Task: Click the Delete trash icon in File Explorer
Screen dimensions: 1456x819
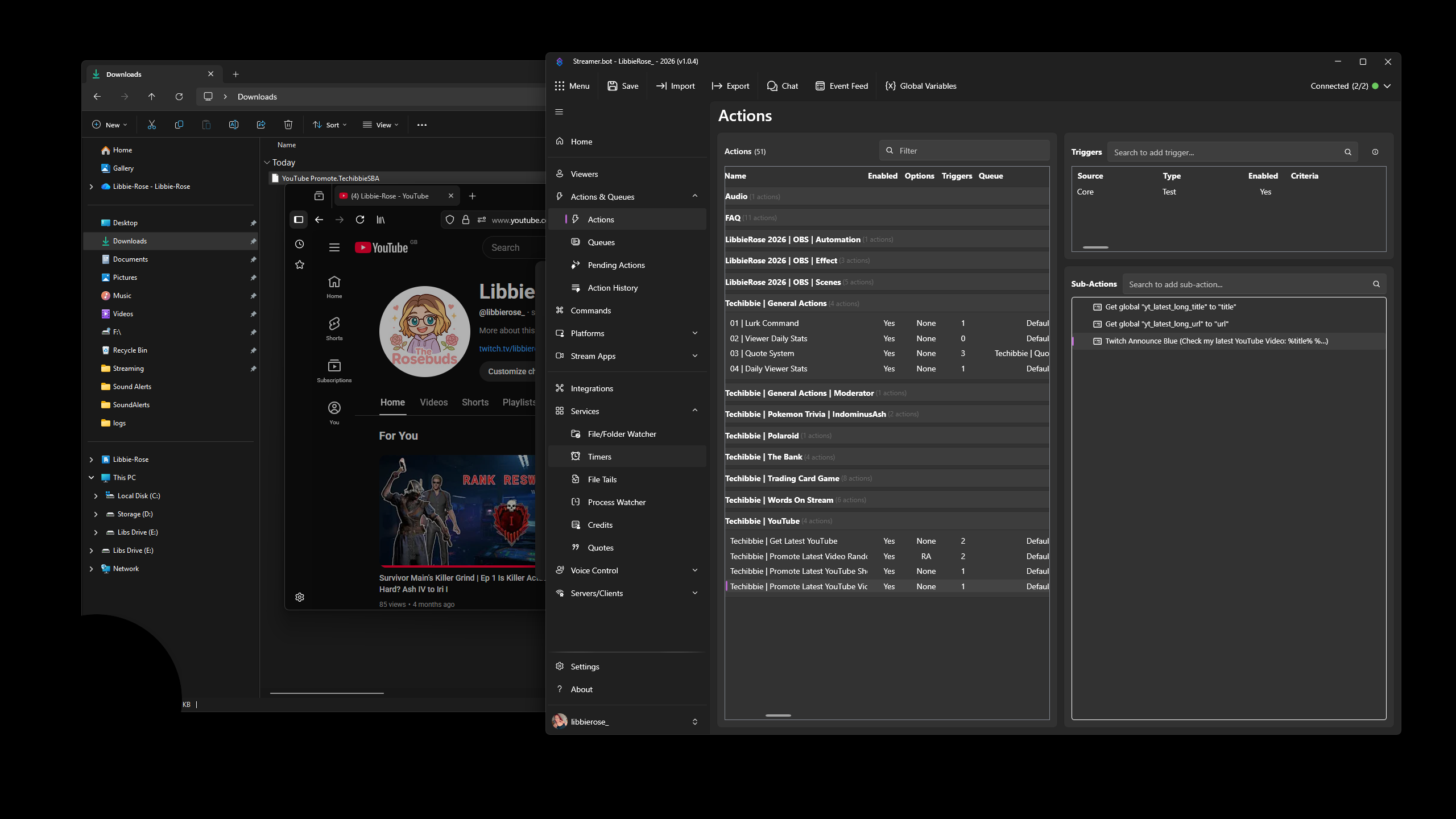Action: pyautogui.click(x=288, y=125)
